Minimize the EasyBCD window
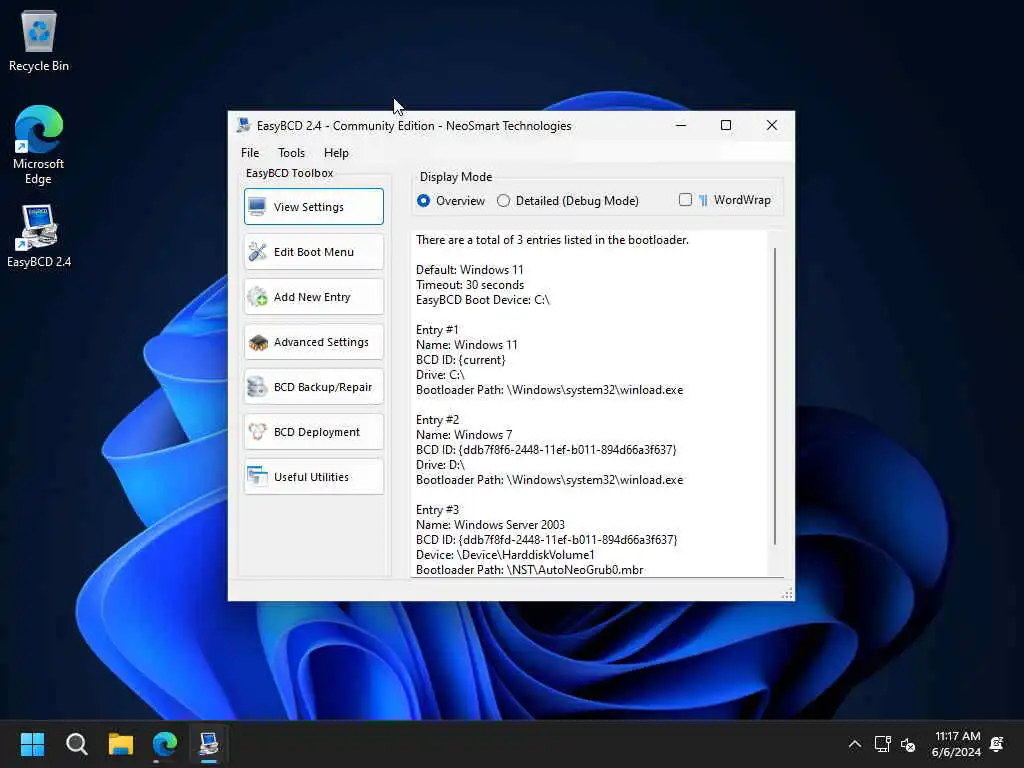The height and width of the screenshot is (768, 1024). click(x=680, y=125)
